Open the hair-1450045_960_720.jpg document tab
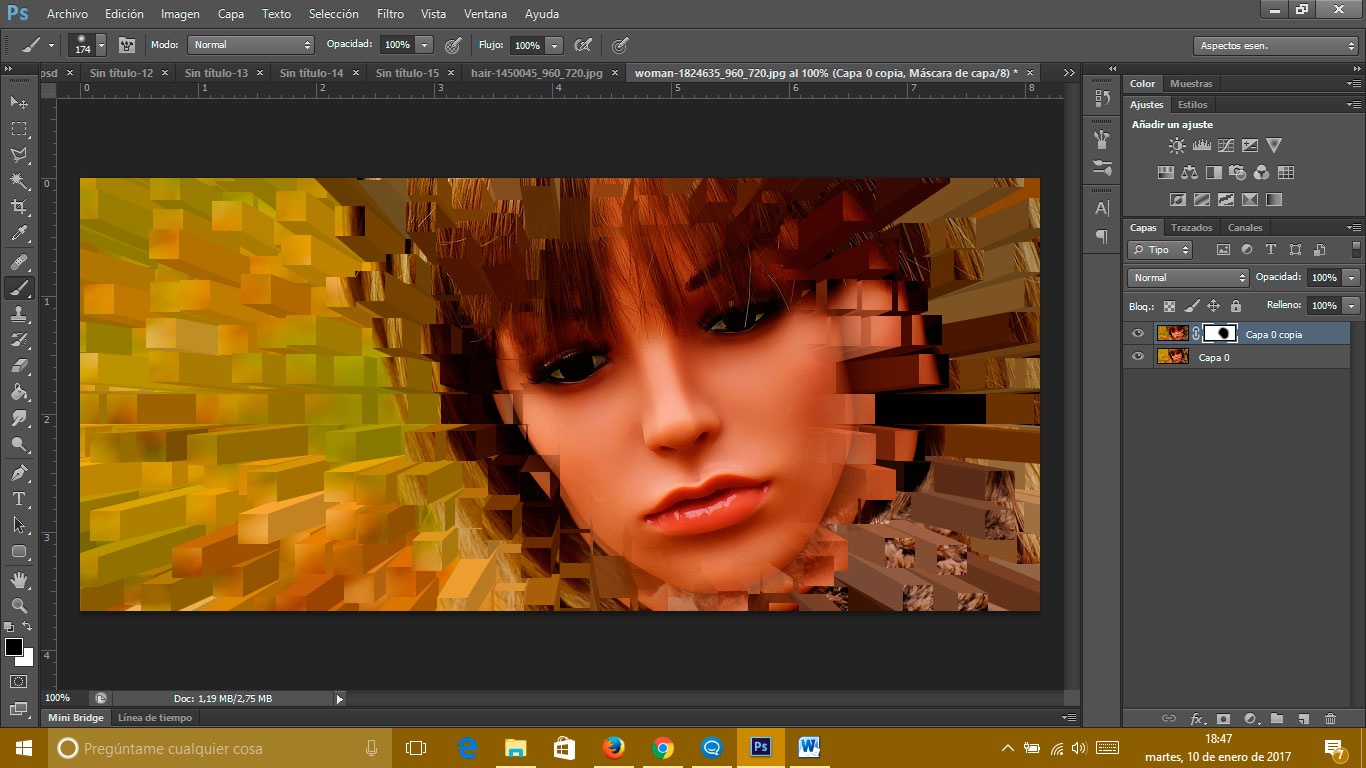The image size is (1366, 768). pos(530,73)
